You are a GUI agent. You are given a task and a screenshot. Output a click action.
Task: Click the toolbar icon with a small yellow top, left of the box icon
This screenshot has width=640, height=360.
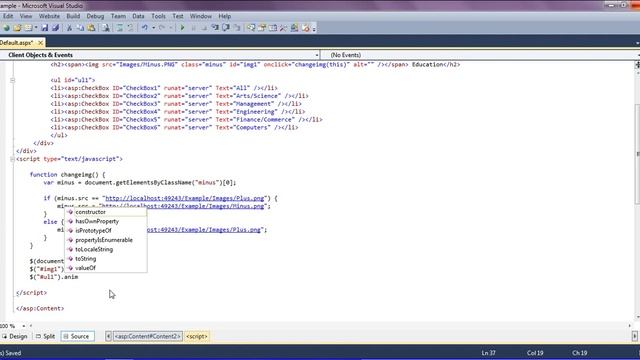[x=262, y=28]
